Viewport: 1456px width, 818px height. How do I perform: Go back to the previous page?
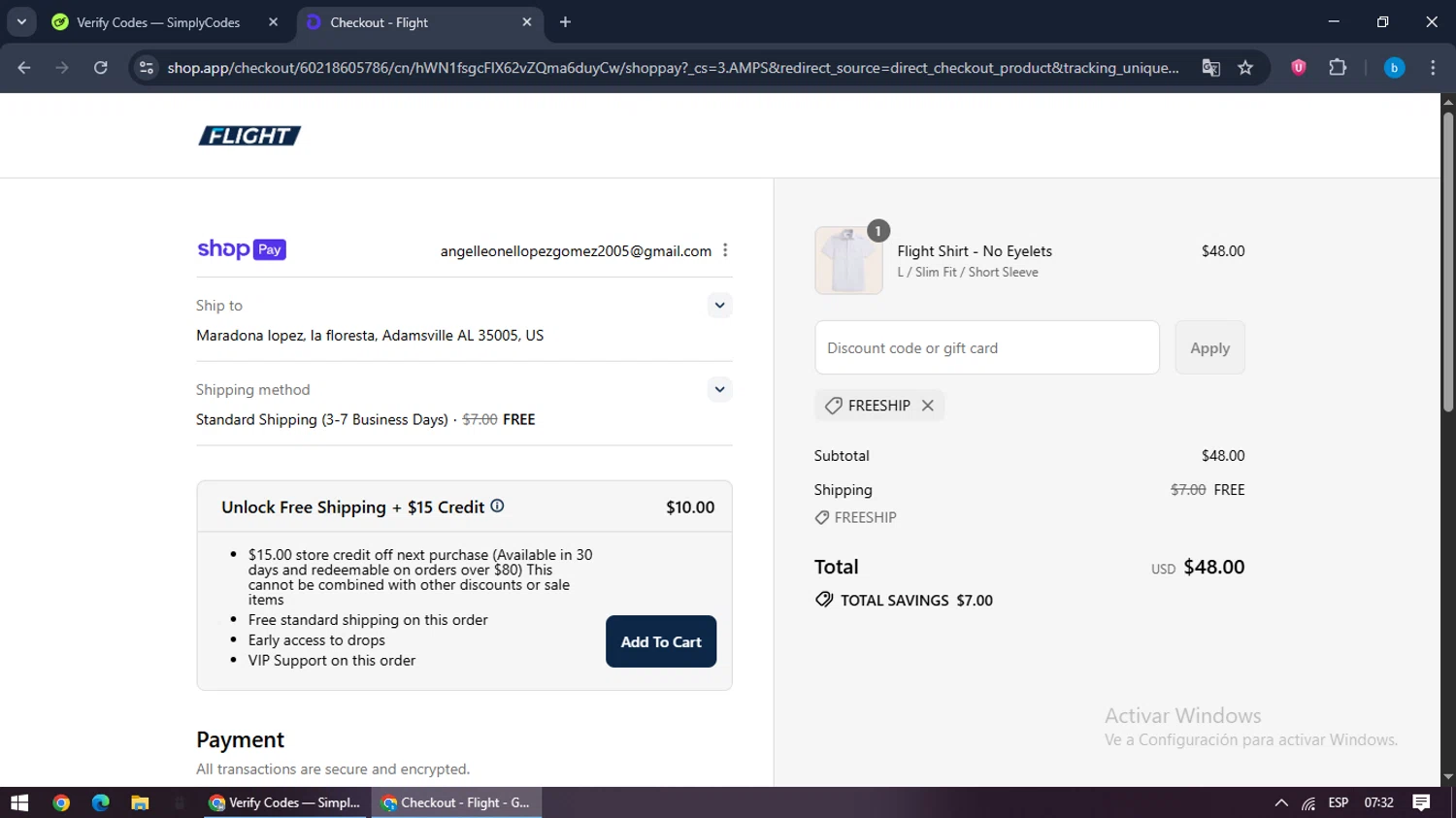click(24, 67)
